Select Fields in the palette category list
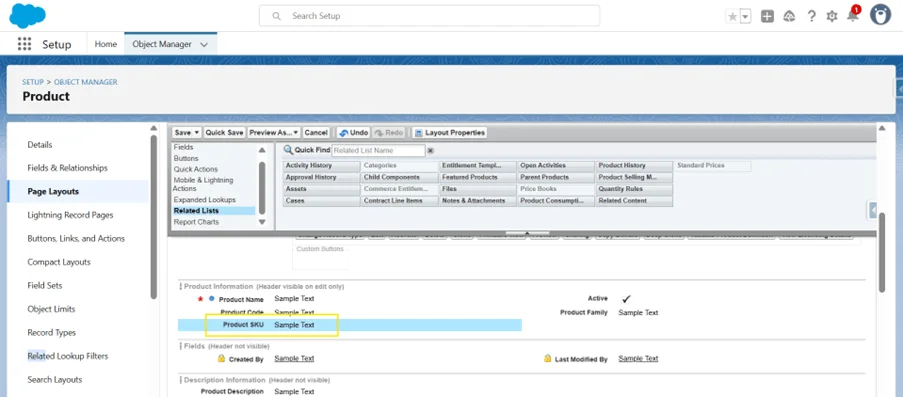Screen dimensions: 903x397 click(184, 148)
